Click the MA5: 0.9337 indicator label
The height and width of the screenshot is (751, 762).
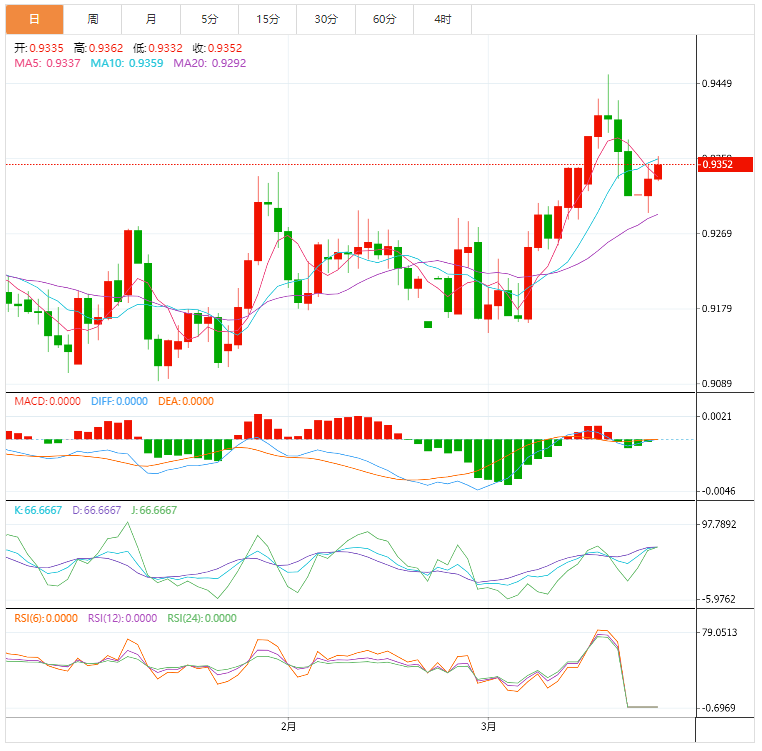tap(47, 63)
